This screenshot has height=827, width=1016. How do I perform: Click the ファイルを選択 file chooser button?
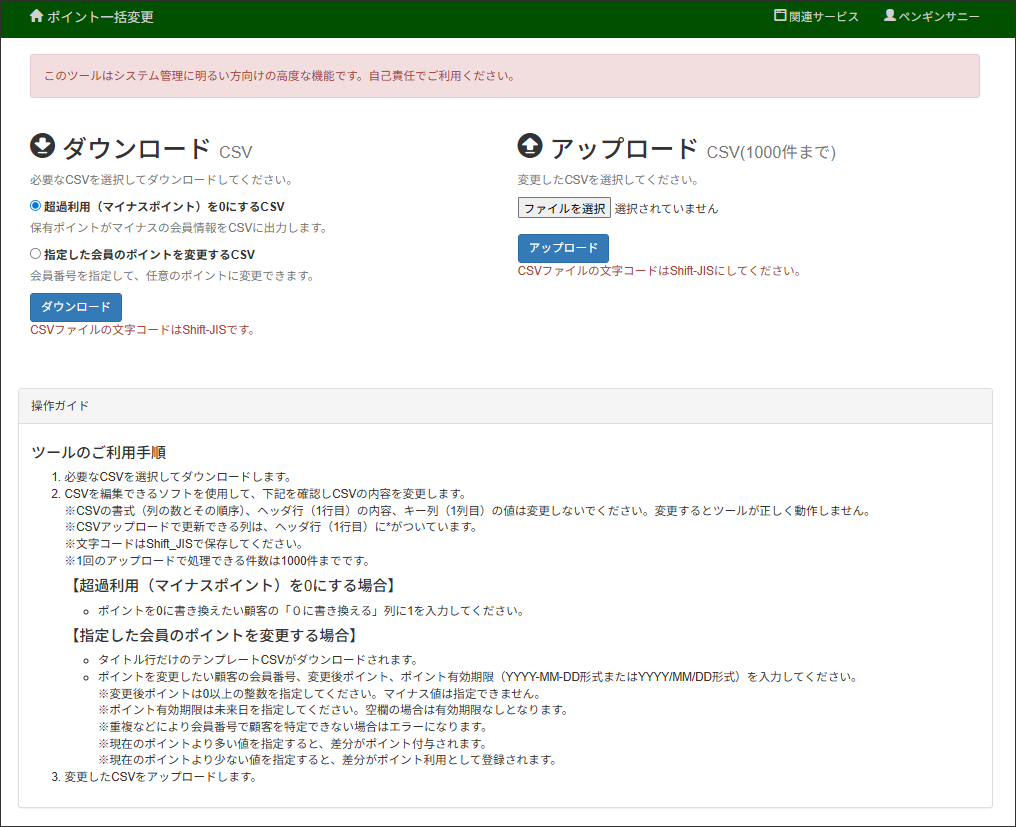[564, 208]
